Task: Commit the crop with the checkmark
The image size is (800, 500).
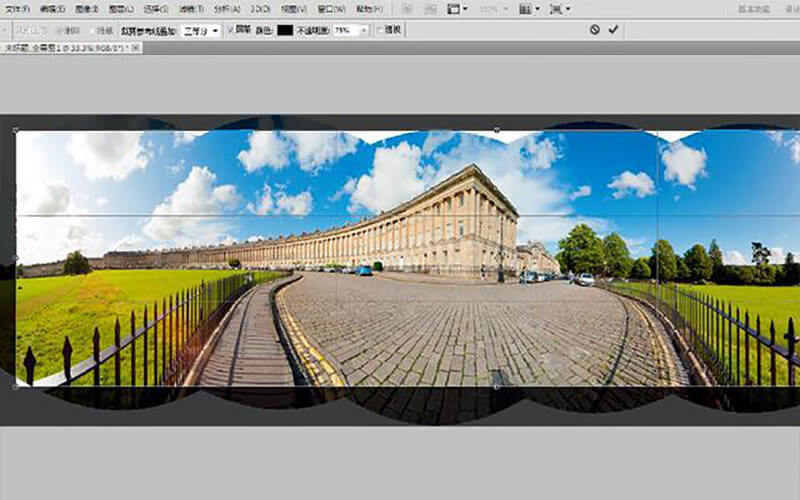Action: (x=613, y=30)
